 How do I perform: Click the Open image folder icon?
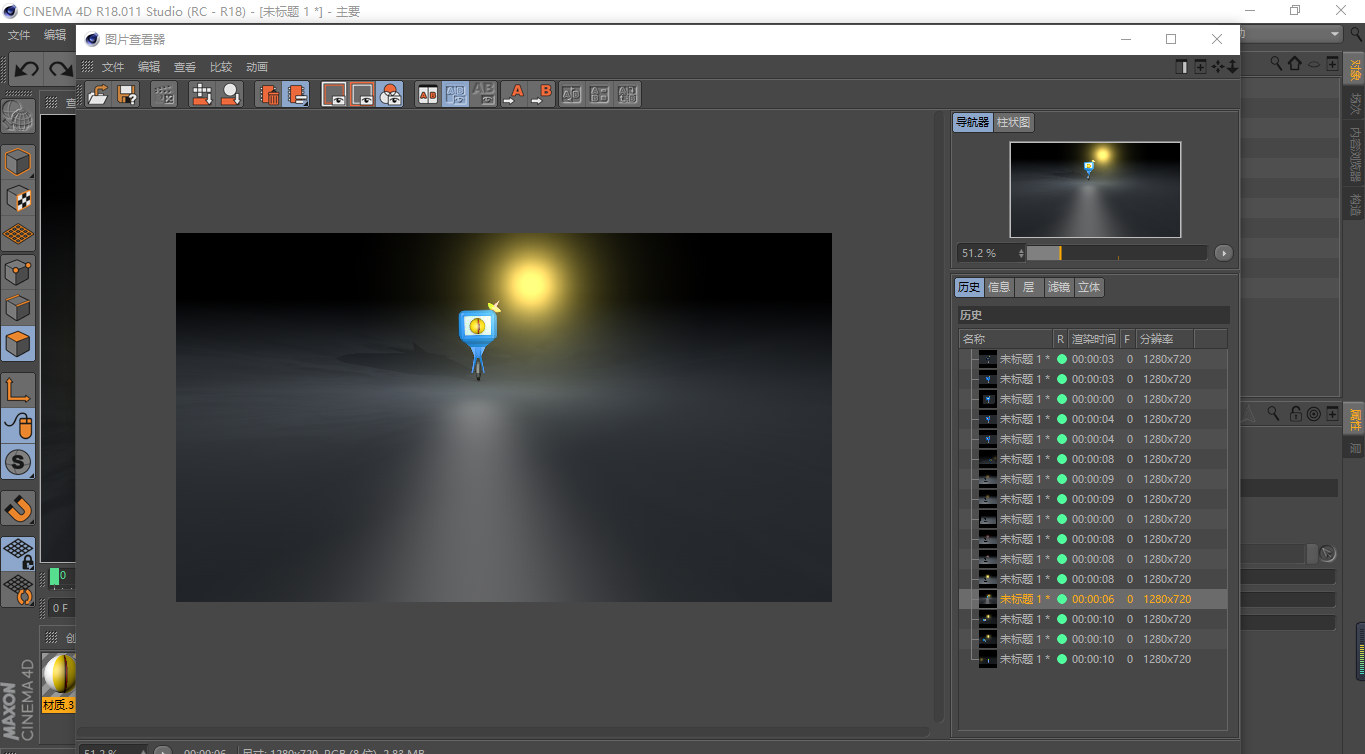pyautogui.click(x=98, y=94)
